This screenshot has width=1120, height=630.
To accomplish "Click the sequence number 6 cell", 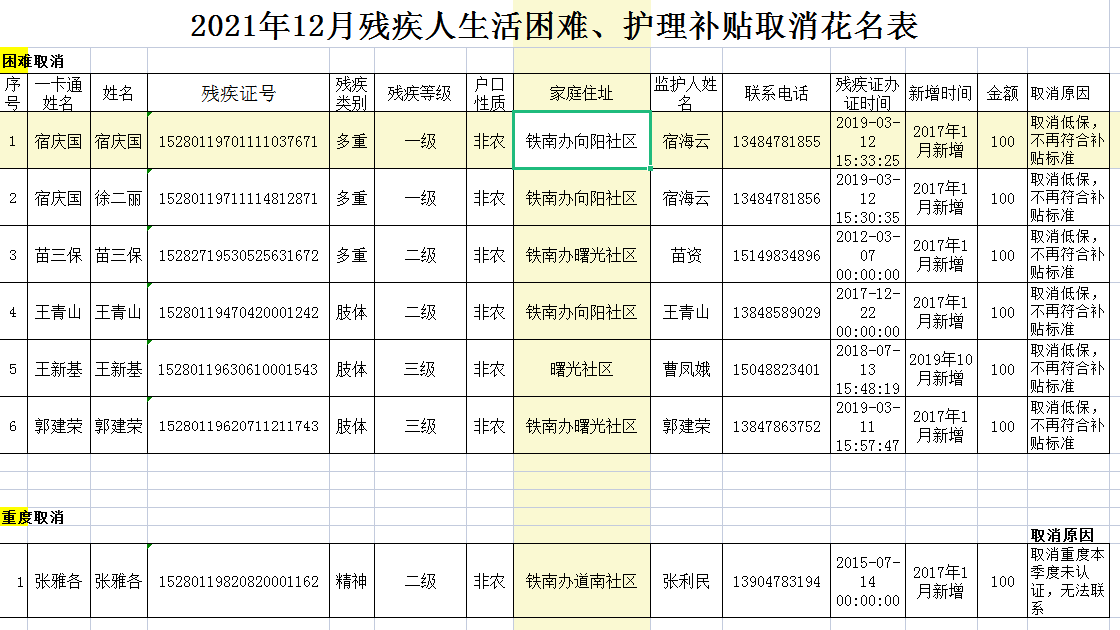I will (x=13, y=426).
